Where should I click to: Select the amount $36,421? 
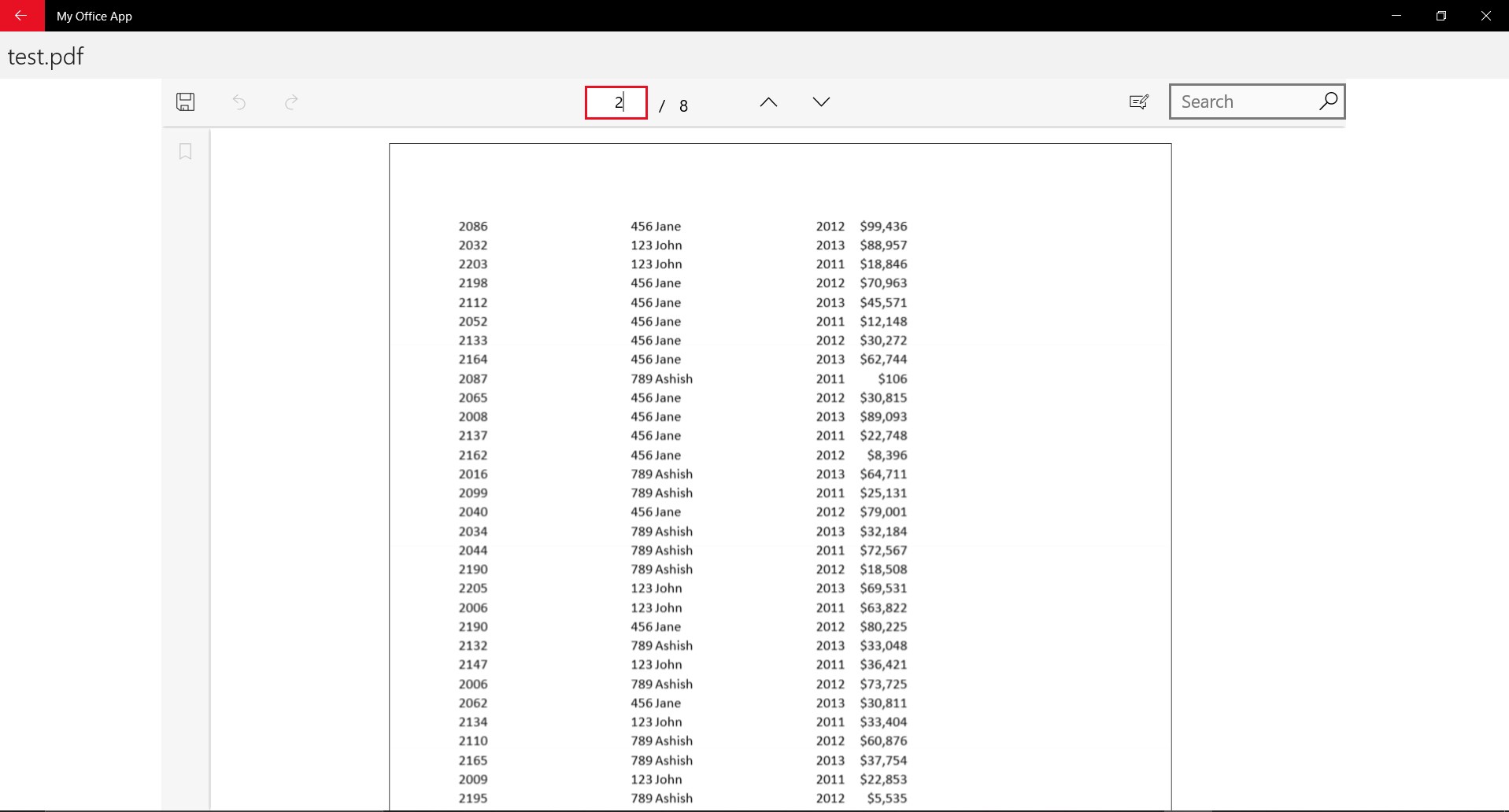(x=883, y=664)
